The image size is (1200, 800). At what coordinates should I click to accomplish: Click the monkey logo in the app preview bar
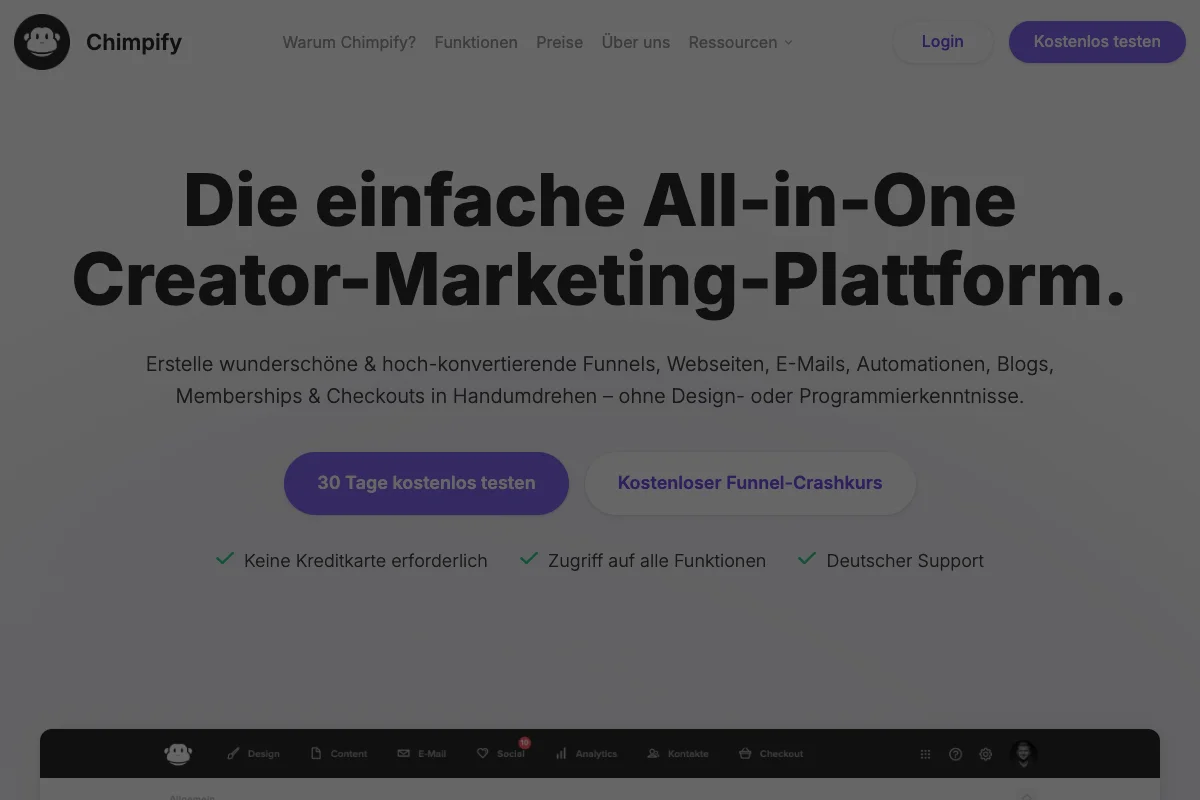coord(178,754)
